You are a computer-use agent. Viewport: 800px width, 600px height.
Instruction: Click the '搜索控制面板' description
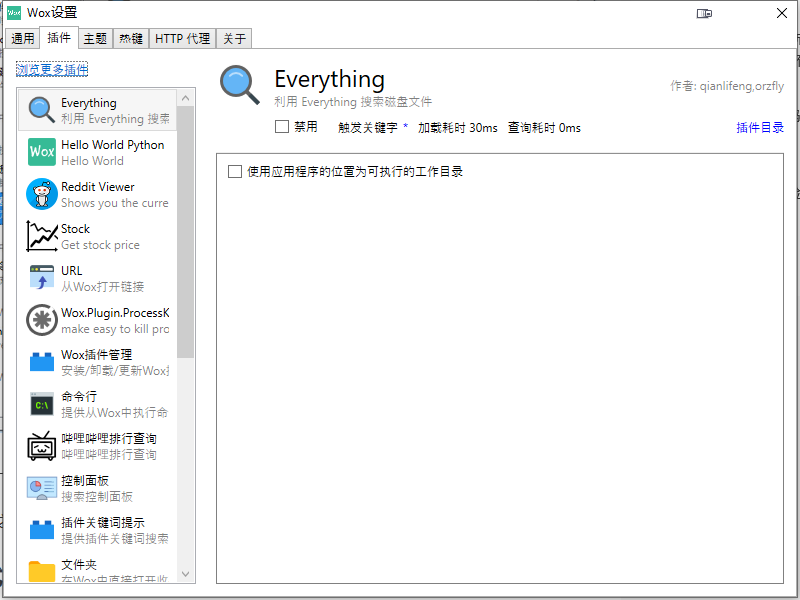point(97,496)
